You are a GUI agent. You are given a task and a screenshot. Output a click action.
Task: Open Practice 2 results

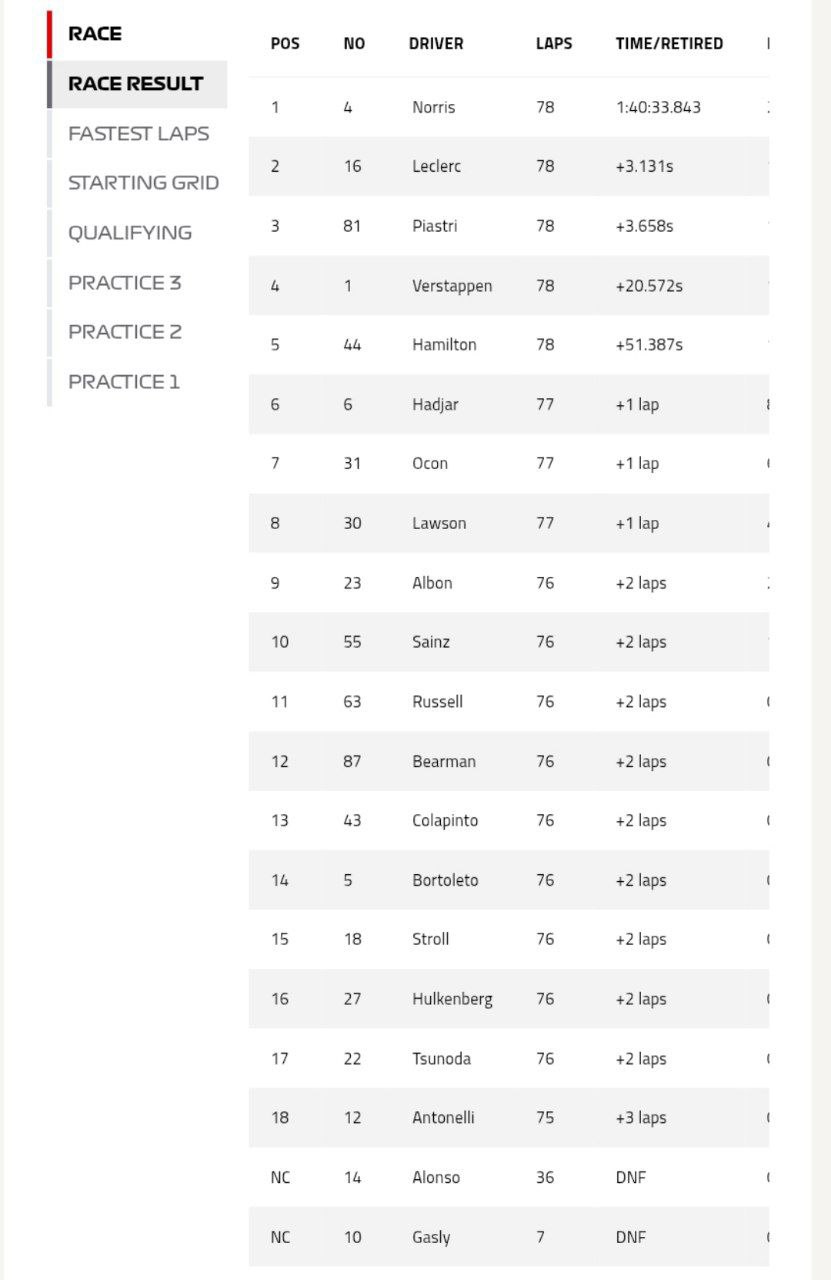(x=125, y=332)
